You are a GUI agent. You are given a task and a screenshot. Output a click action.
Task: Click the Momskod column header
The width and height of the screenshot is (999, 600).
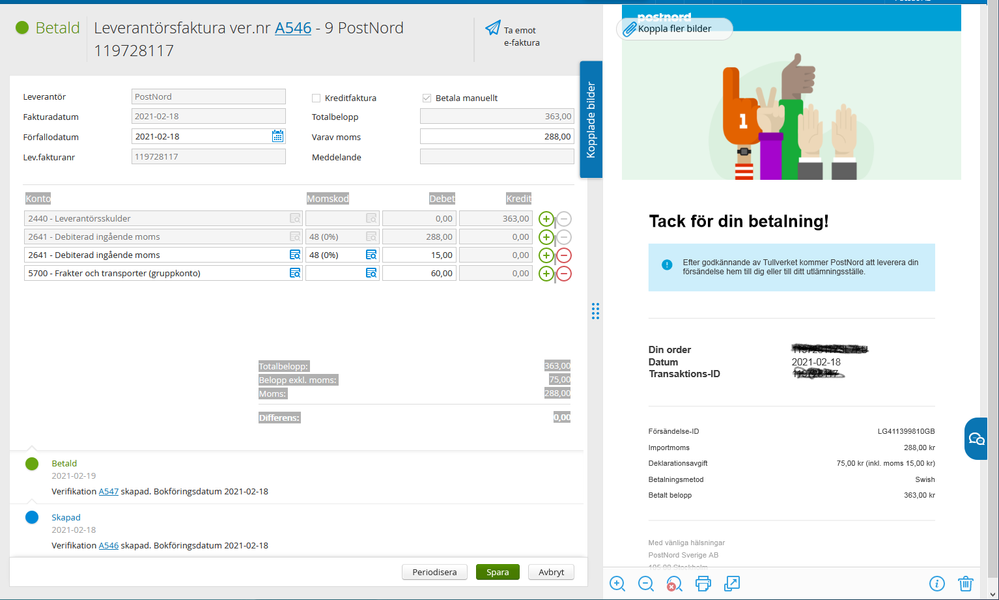click(x=327, y=199)
